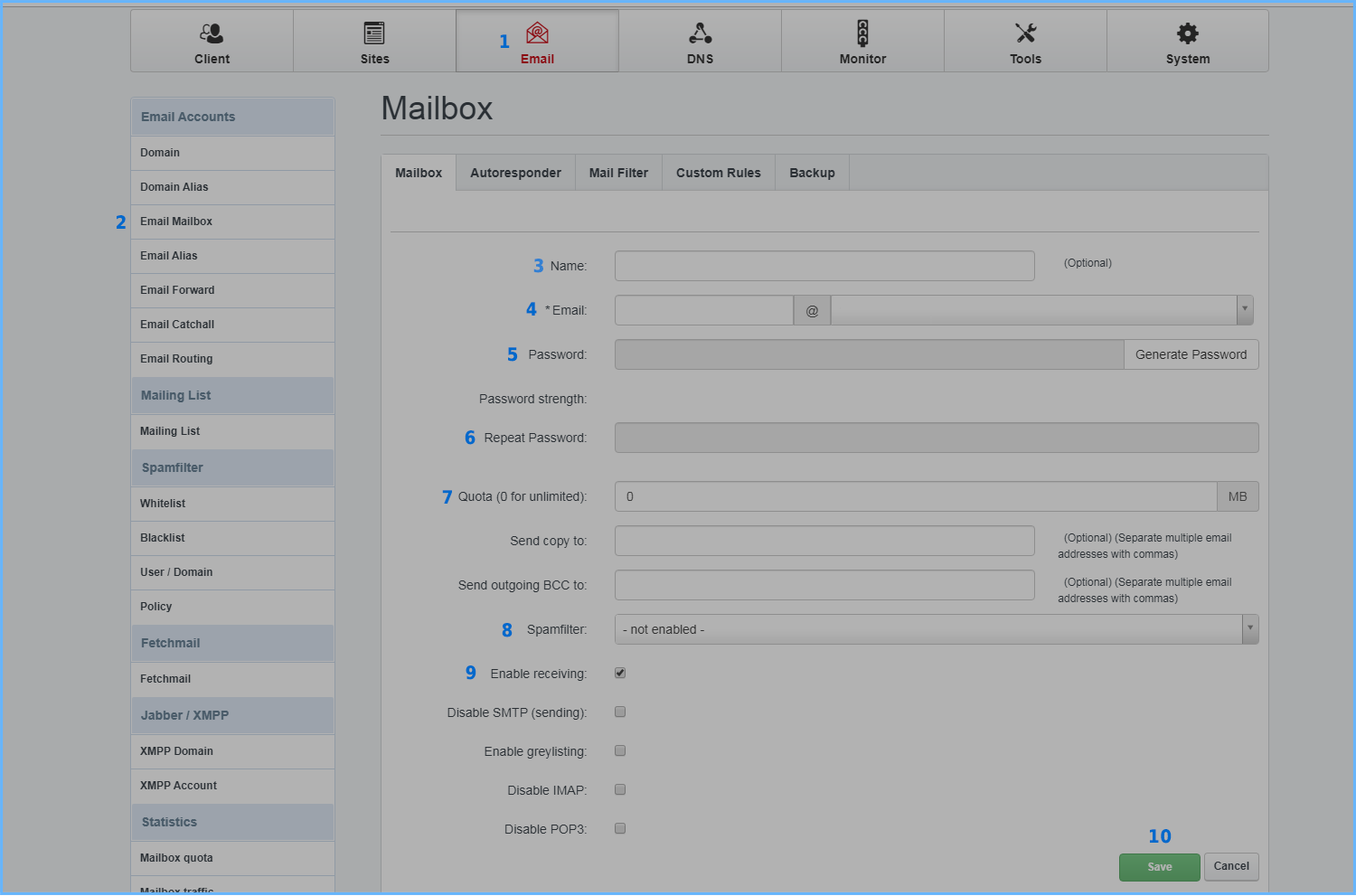Open User / Domain in sidebar

tap(232, 572)
